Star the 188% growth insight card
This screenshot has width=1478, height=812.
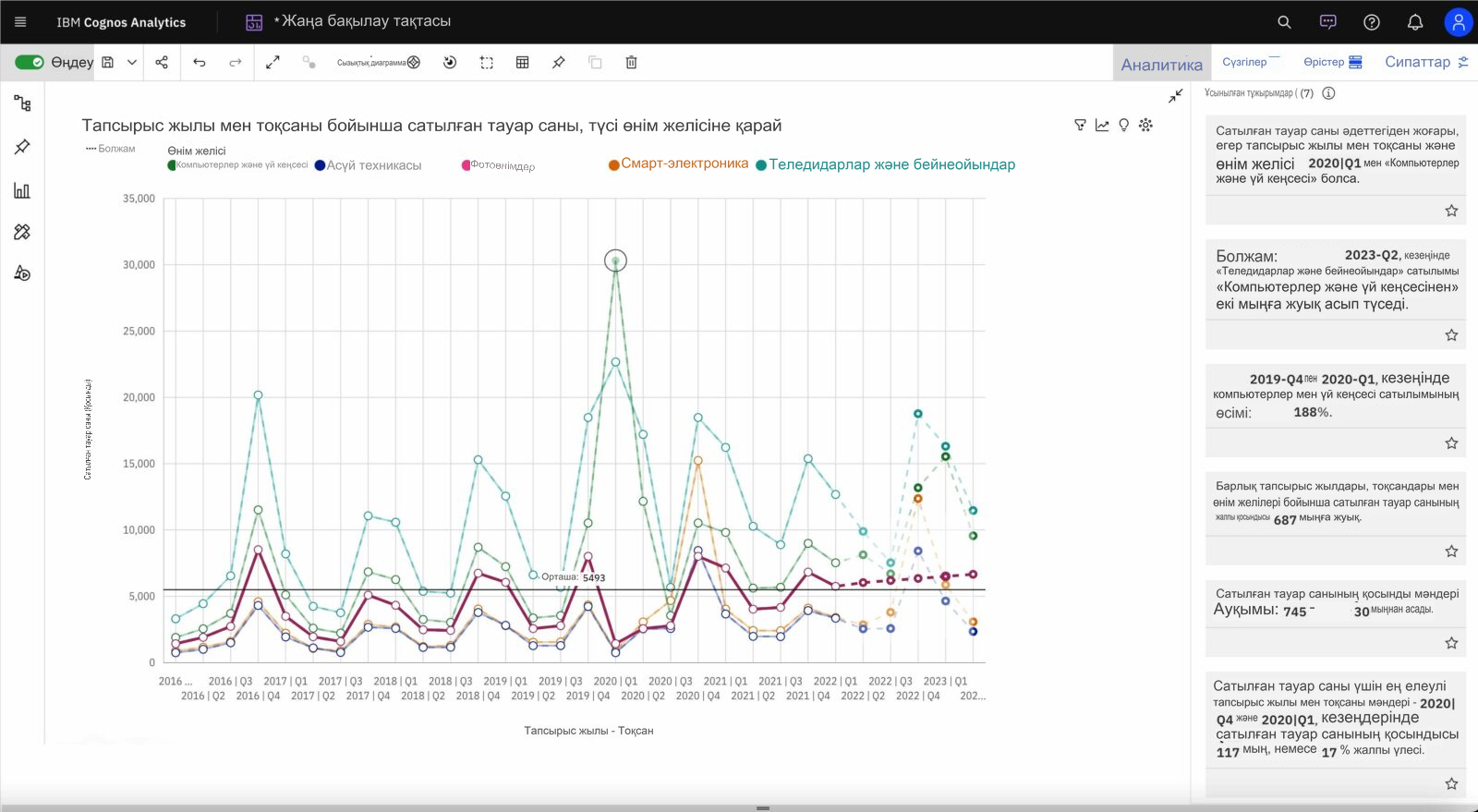point(1451,443)
